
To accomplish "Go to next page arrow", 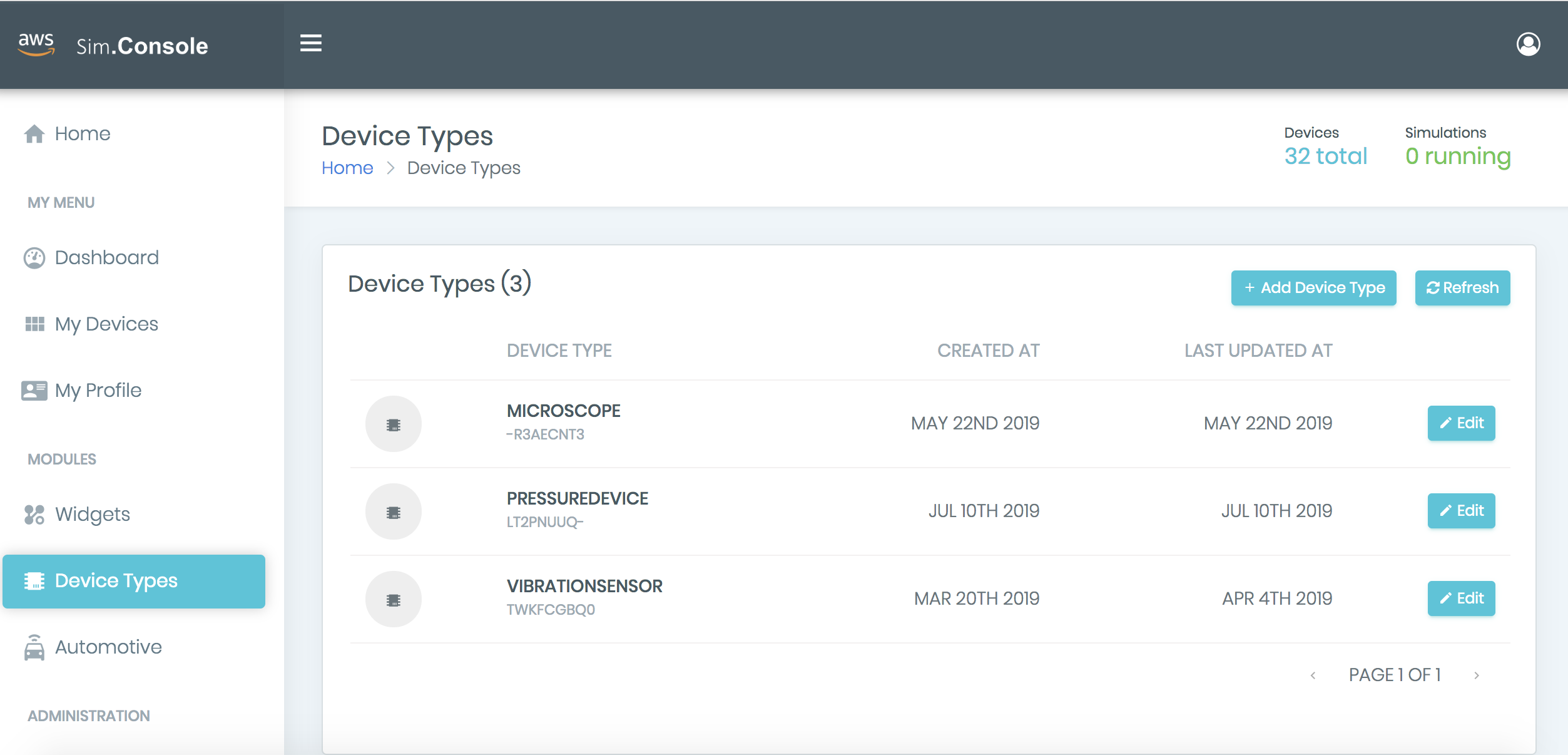I will 1477,675.
